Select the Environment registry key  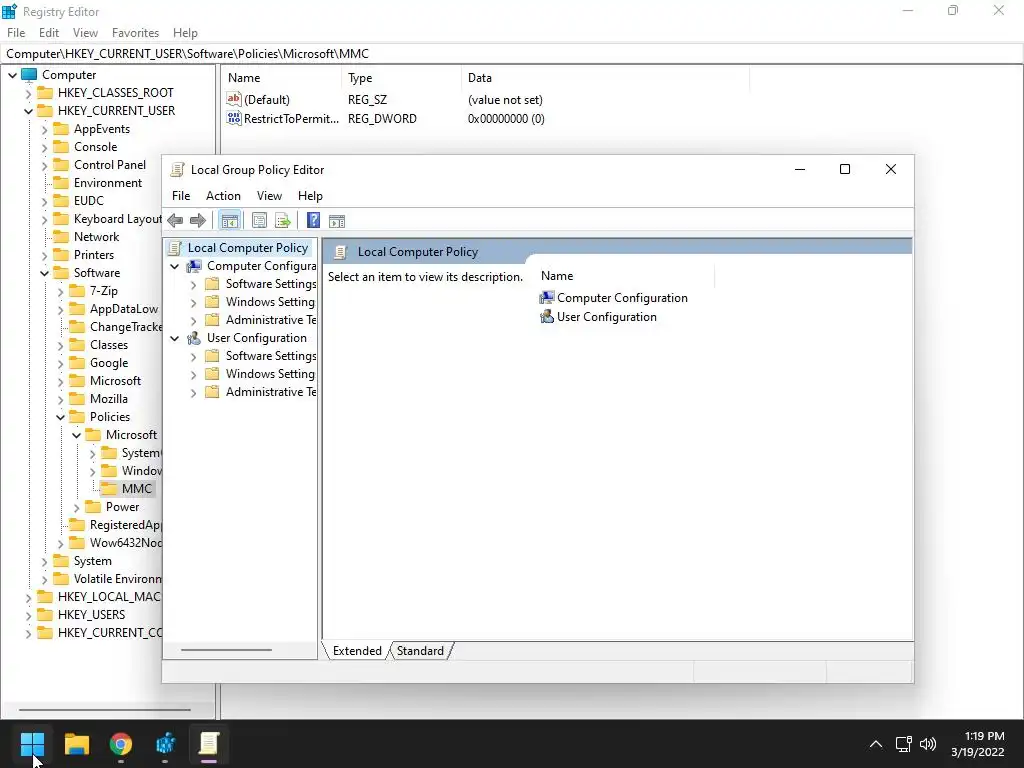pos(108,183)
